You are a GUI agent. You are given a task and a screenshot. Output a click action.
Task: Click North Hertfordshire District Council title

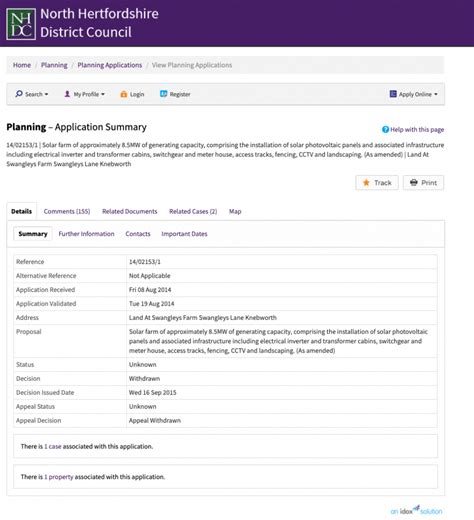pos(99,23)
